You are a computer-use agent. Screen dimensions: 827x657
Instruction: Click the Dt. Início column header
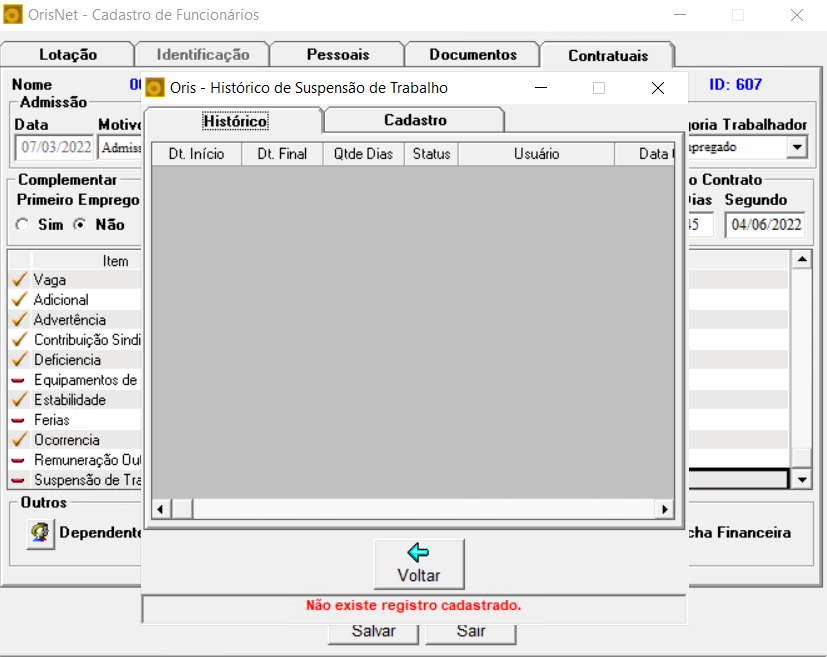[196, 154]
